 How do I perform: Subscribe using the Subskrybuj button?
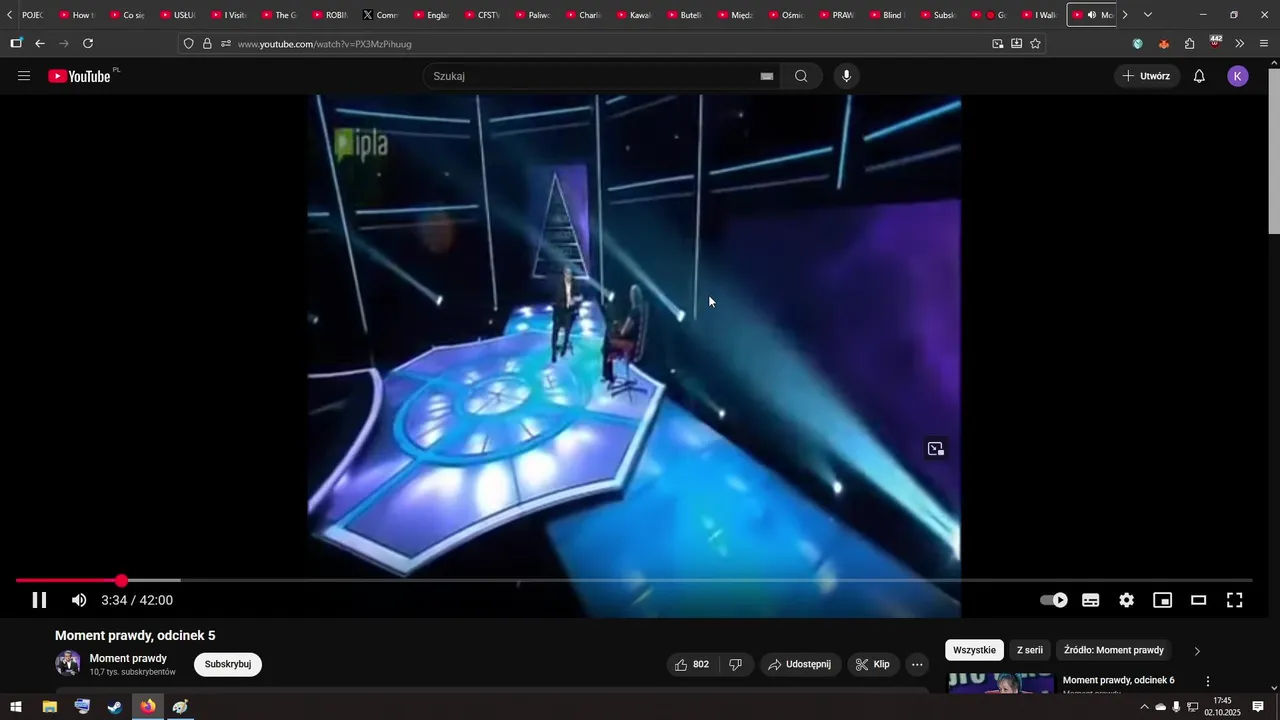click(228, 664)
